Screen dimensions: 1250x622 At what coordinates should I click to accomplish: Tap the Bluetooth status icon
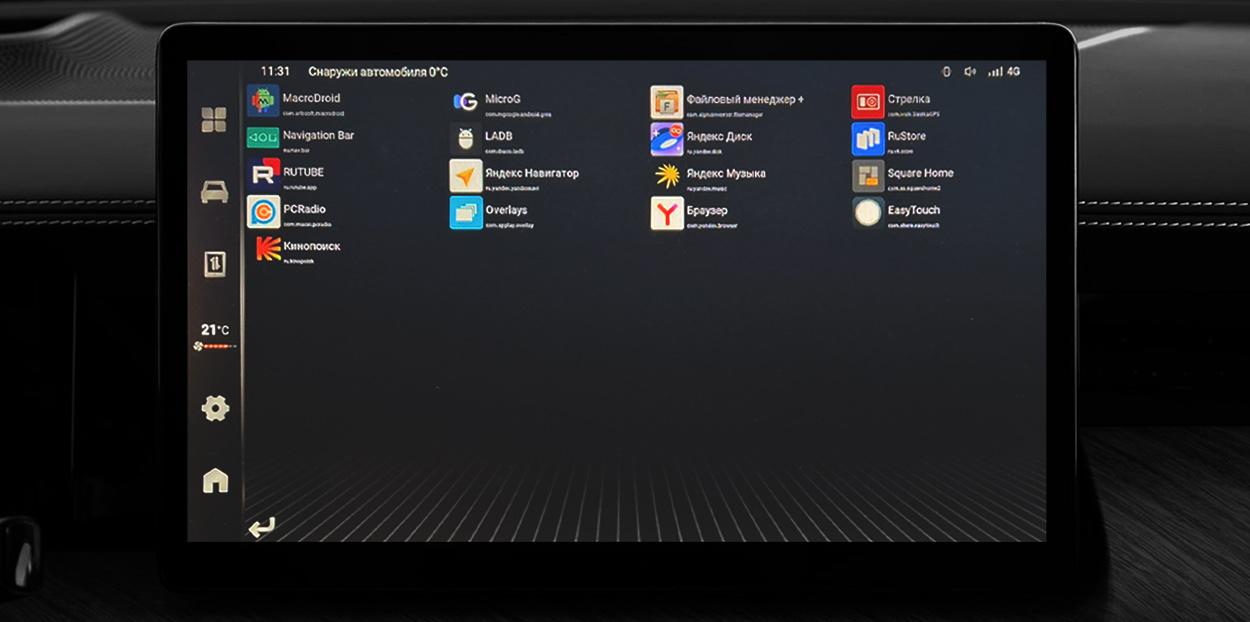(x=946, y=72)
